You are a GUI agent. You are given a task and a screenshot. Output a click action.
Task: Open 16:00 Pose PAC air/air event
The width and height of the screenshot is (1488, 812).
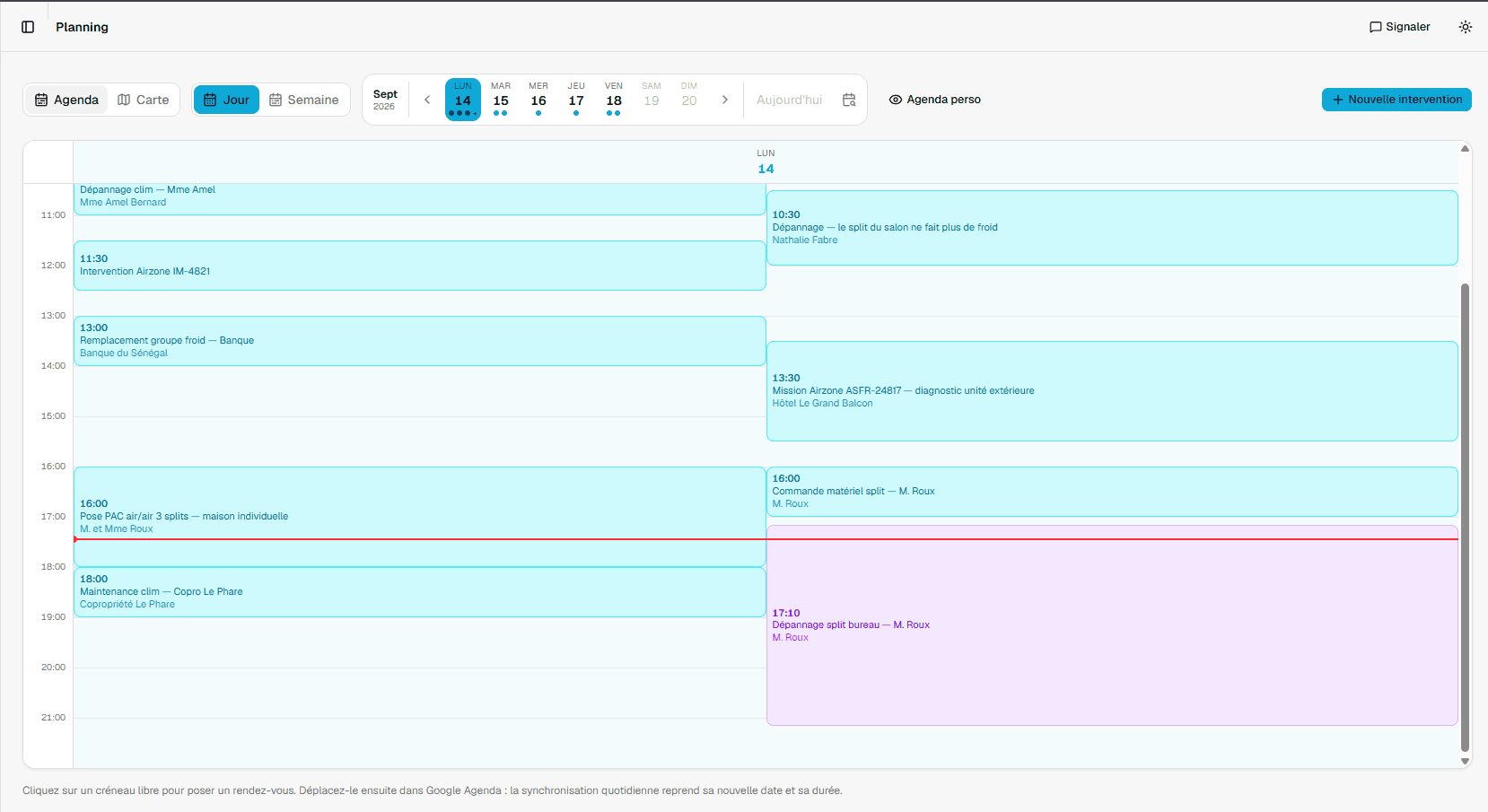tap(419, 517)
